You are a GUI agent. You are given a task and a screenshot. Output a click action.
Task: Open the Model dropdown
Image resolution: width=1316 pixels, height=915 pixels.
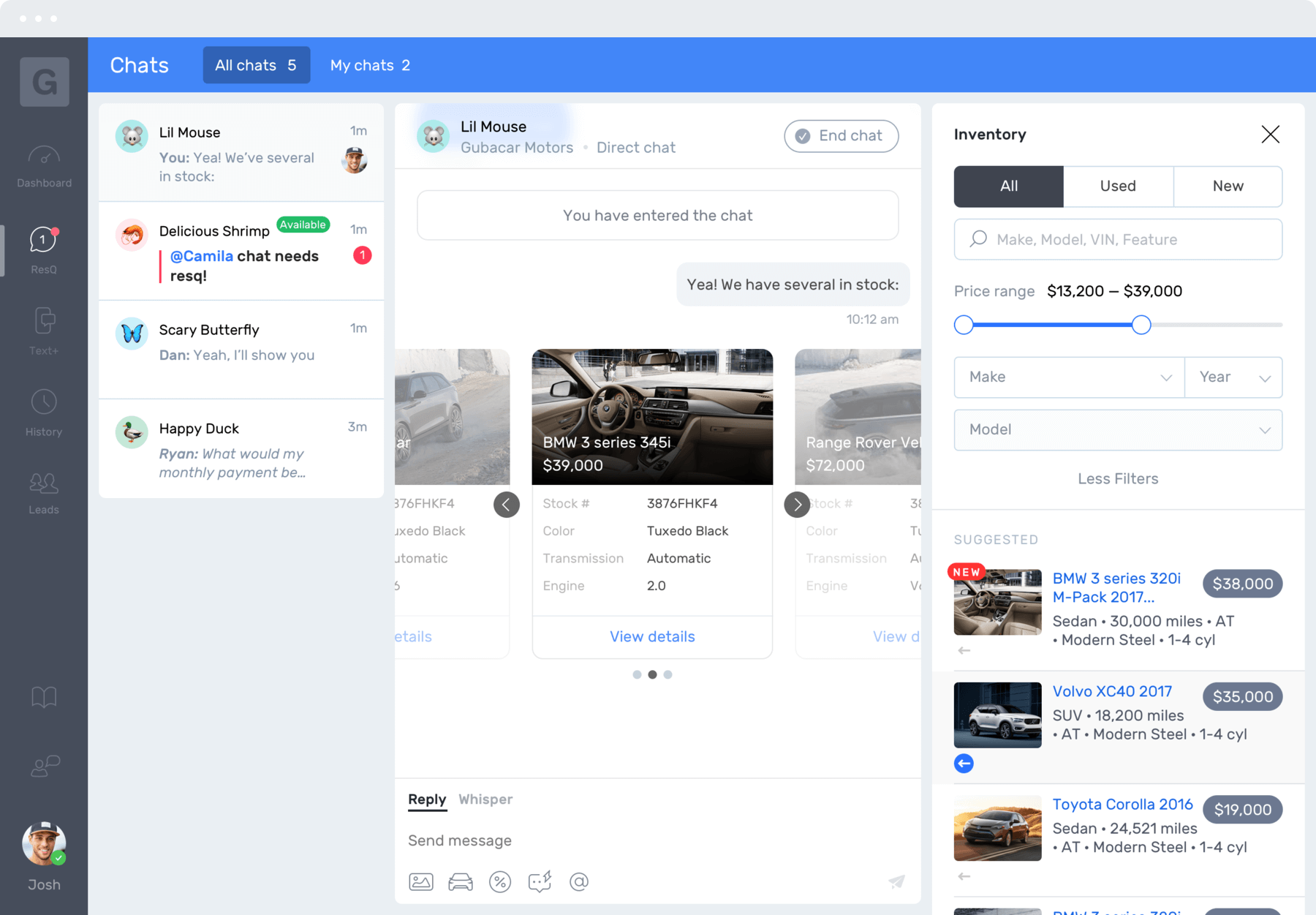pyautogui.click(x=1118, y=429)
